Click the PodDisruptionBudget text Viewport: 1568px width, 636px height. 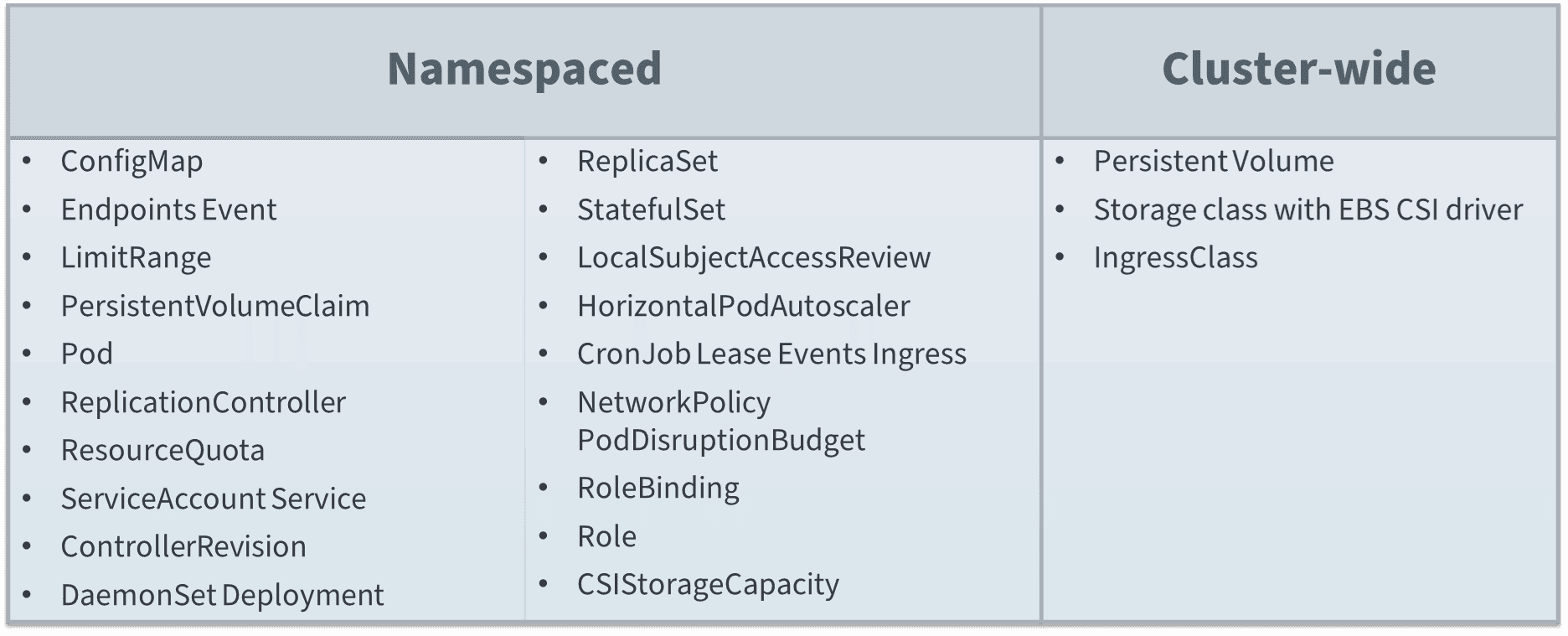[x=720, y=440]
